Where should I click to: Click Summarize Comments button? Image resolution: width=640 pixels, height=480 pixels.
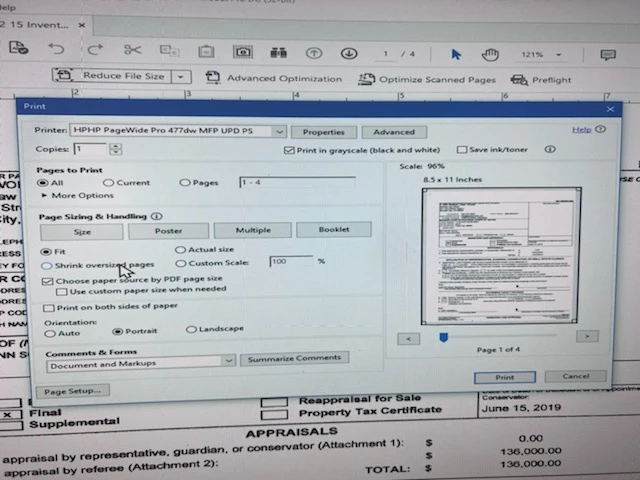(x=294, y=358)
